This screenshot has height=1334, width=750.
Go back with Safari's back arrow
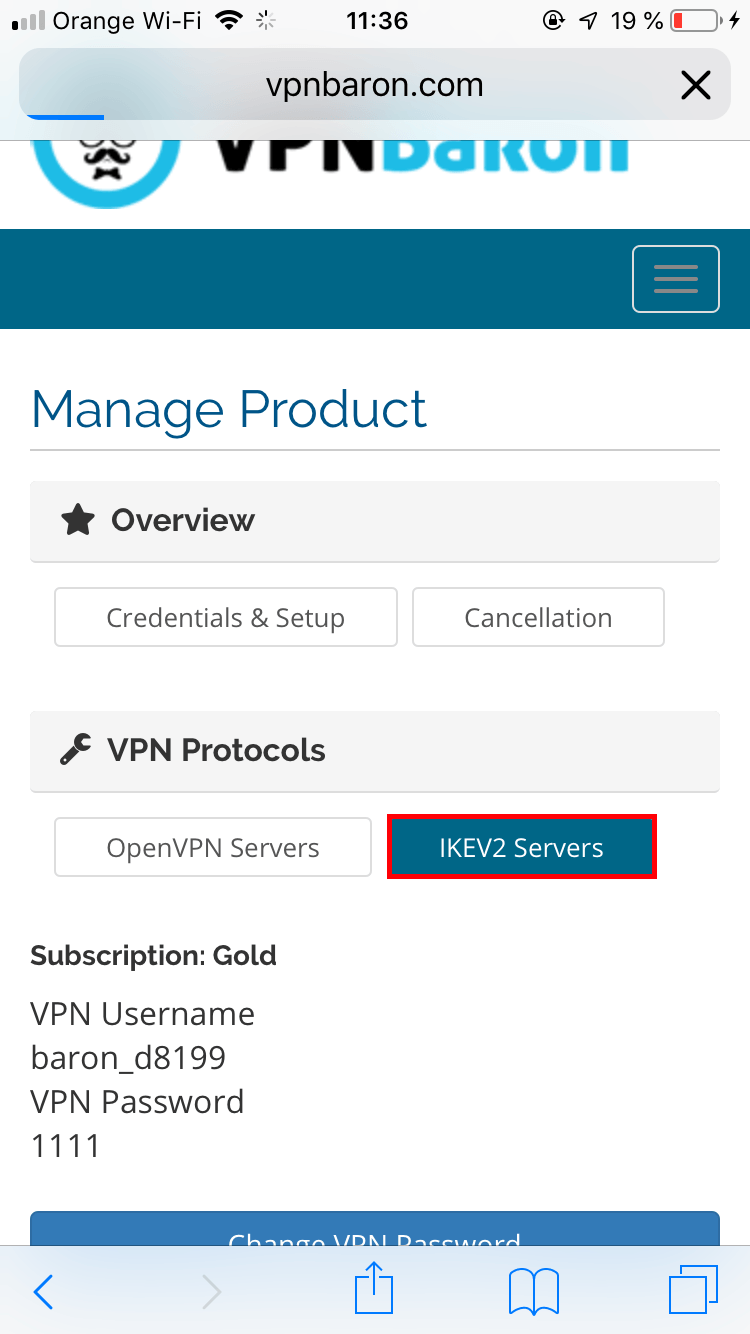(43, 1292)
